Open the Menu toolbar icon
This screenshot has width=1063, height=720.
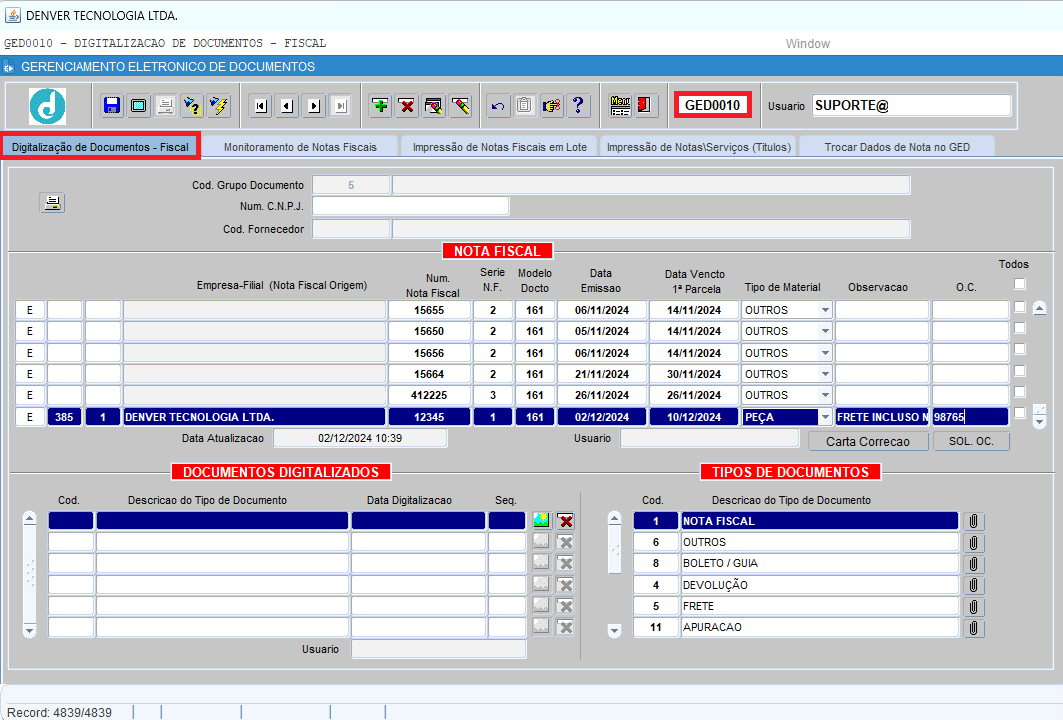[x=620, y=106]
